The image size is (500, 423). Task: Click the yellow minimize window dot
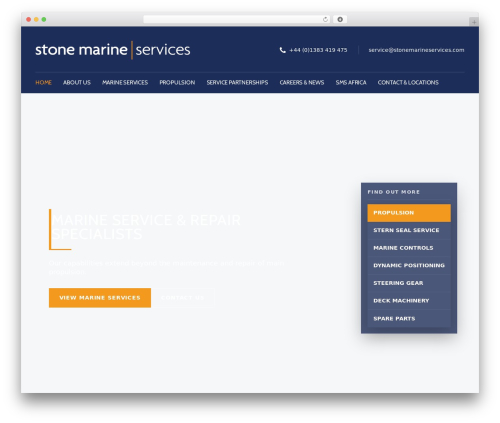36,19
